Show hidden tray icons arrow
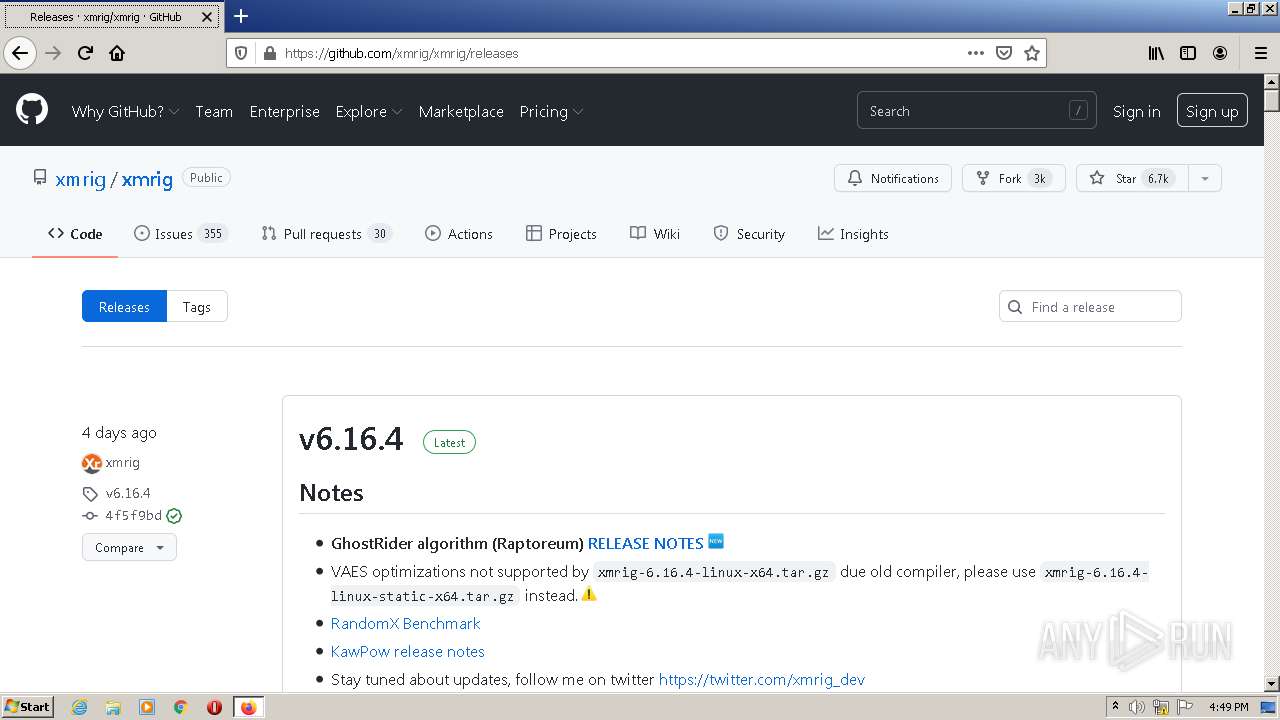Viewport: 1280px width, 720px height. [x=1115, y=707]
